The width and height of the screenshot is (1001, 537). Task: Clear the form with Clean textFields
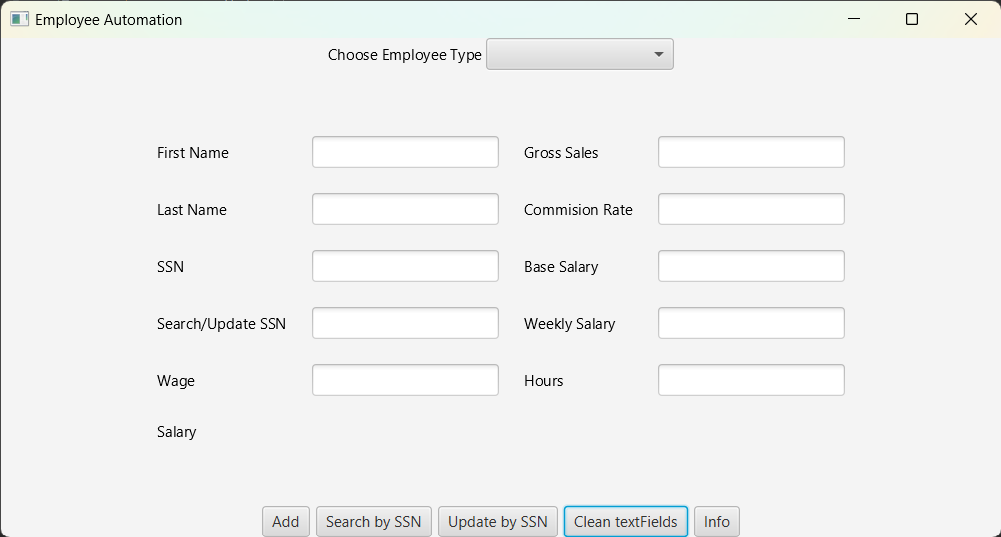(x=626, y=522)
